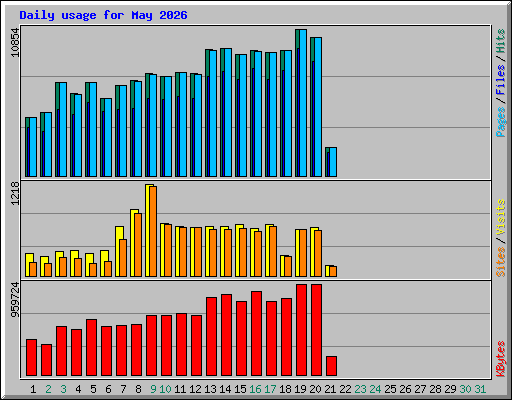Click the 'Visits' legend label

pos(501,217)
